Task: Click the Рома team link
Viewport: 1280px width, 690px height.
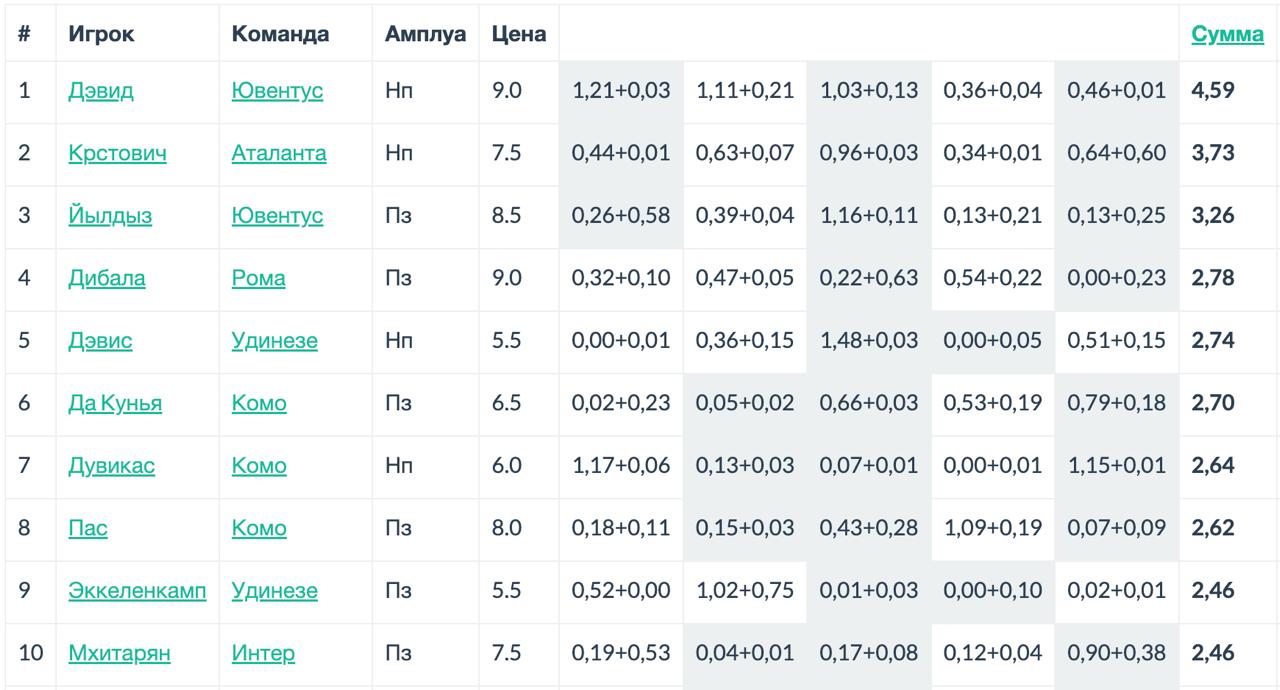Action: pos(258,278)
